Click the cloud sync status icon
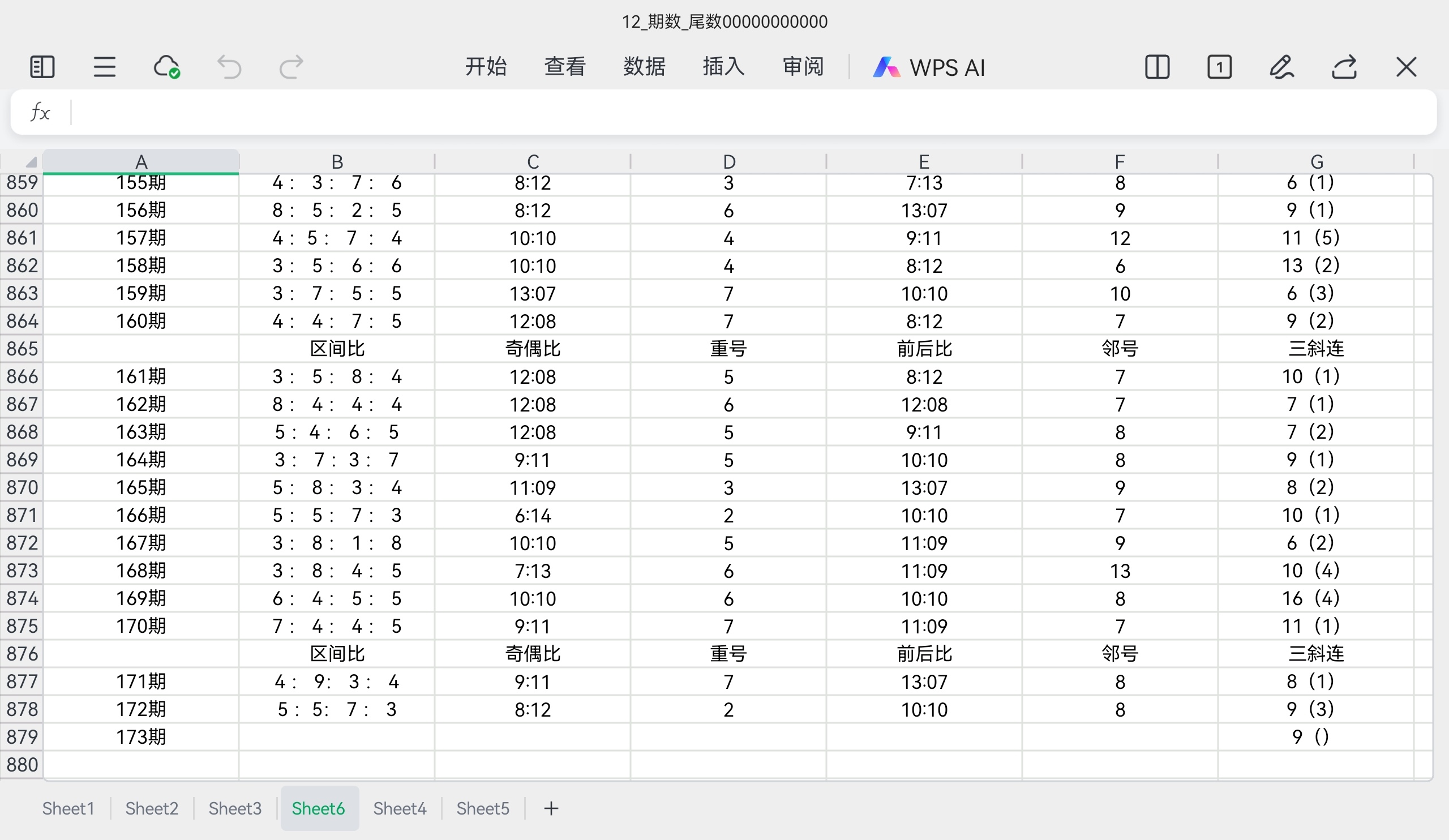The image size is (1449, 840). coord(167,67)
